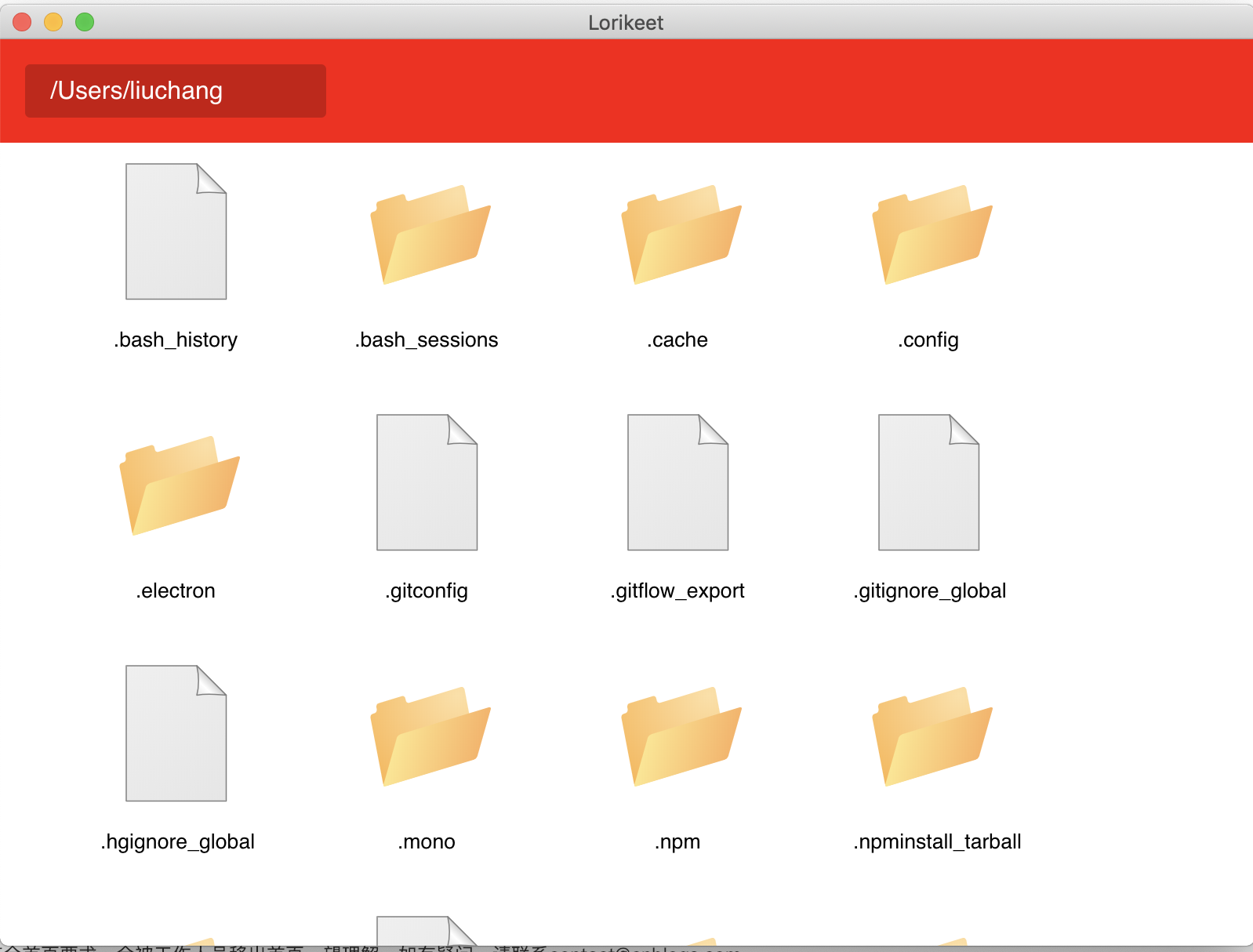Click the .cache folder name
The width and height of the screenshot is (1253, 952).
[677, 340]
